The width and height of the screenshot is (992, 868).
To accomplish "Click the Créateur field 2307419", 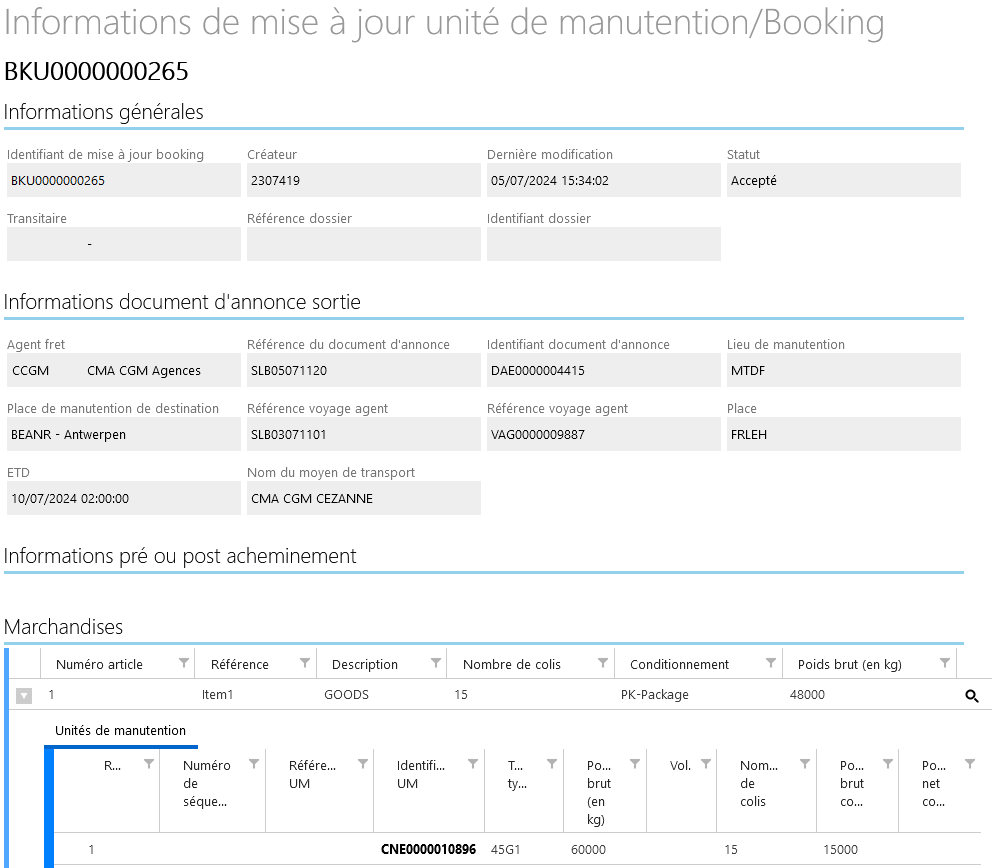I will (364, 180).
